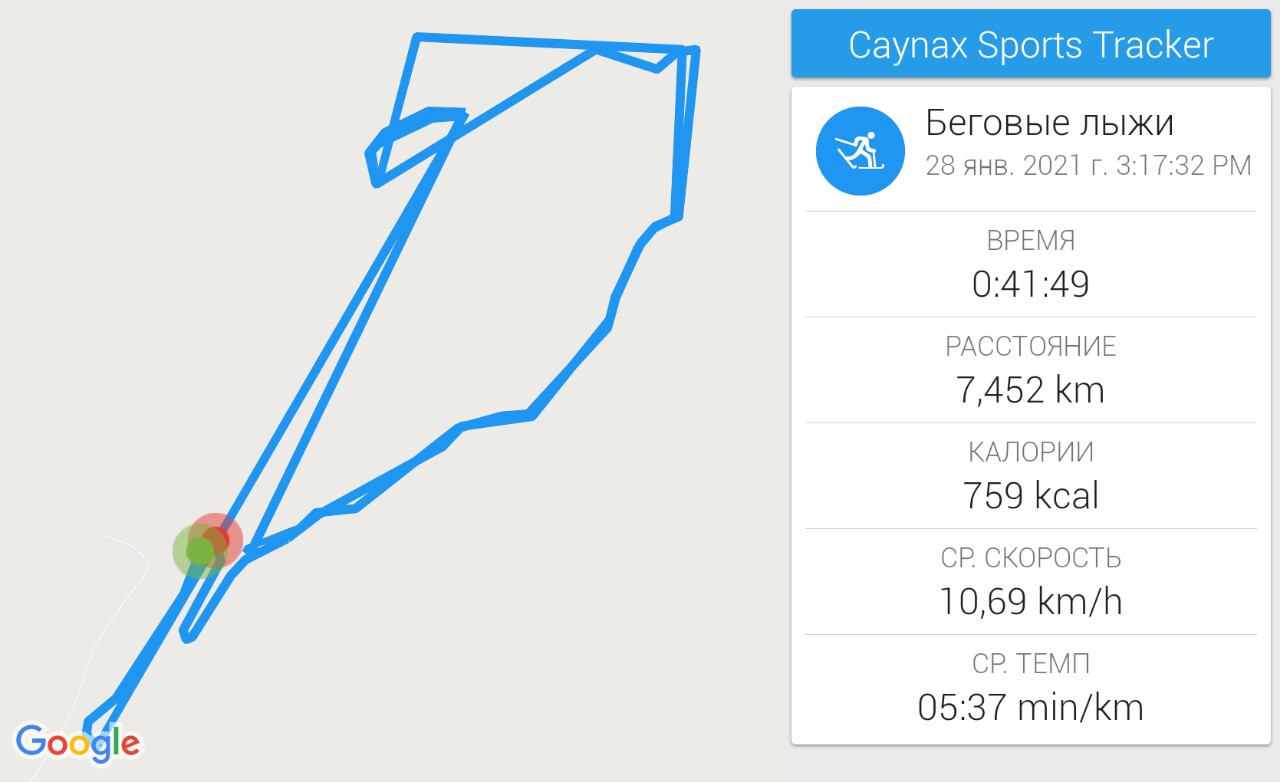Viewport: 1280px width, 782px height.
Task: Click the СР. СКОРОСТЬ label
Action: point(1030,558)
